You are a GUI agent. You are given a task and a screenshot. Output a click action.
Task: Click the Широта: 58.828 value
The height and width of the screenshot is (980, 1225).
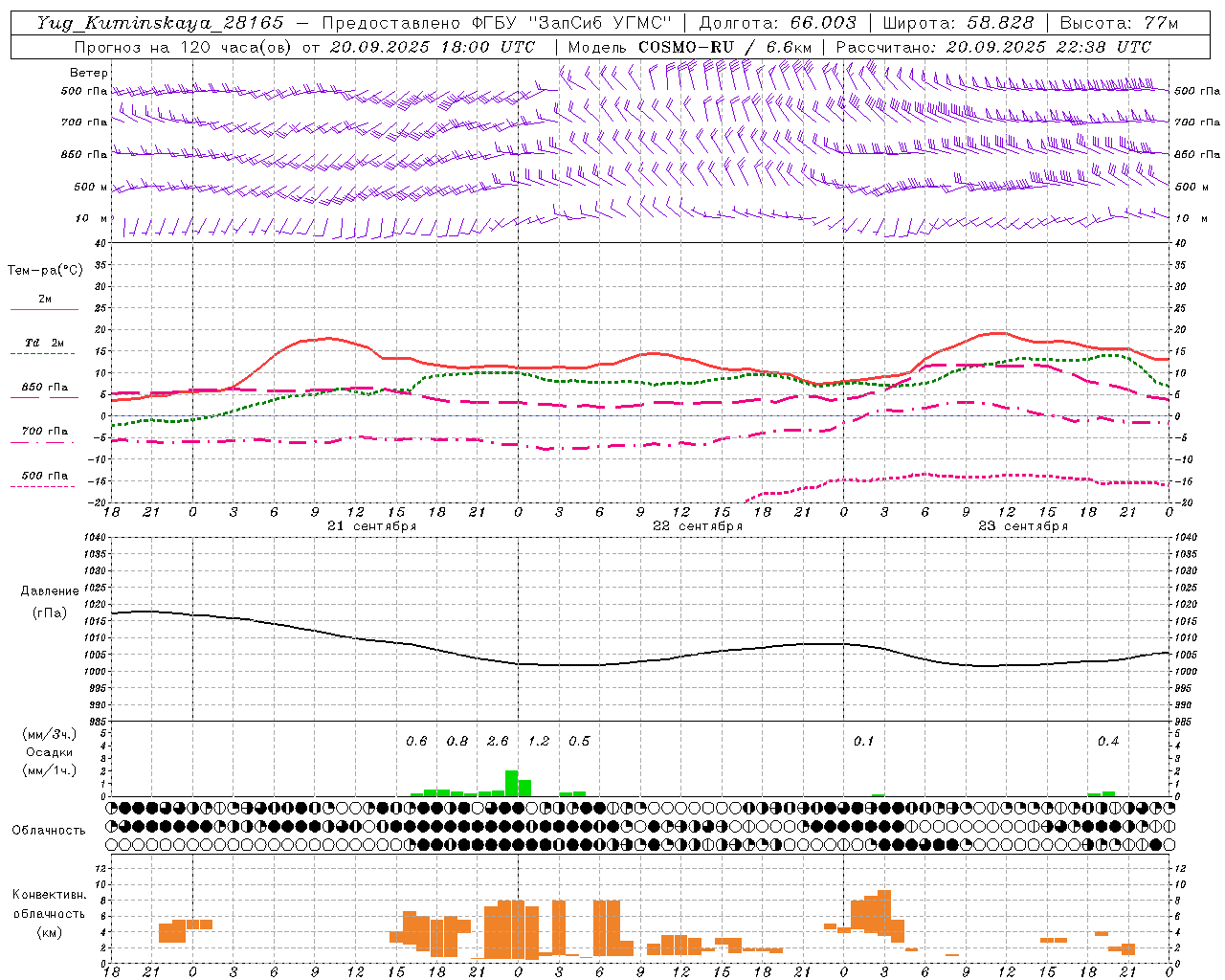click(958, 23)
